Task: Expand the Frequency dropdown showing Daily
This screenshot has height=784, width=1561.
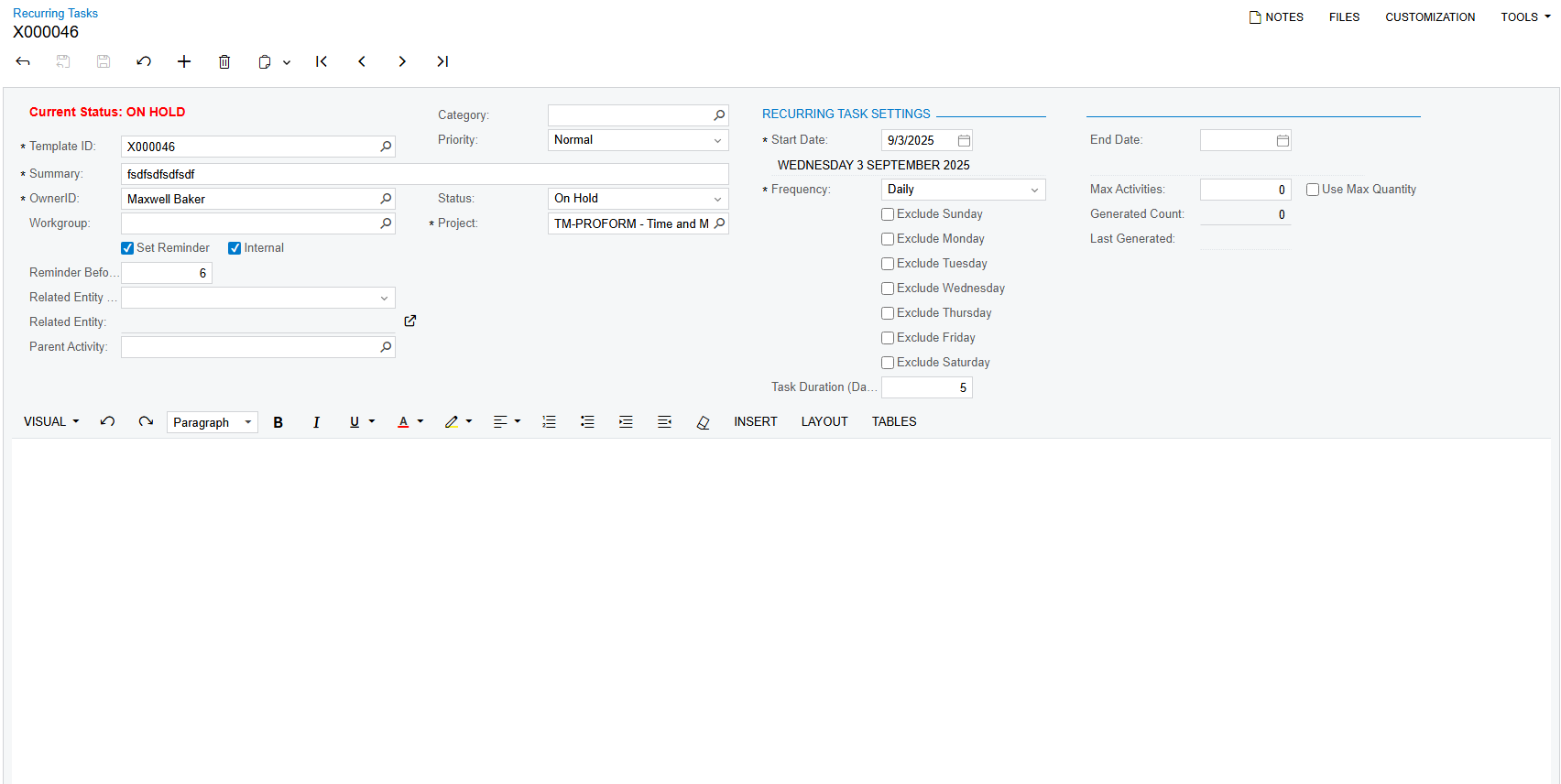Action: coord(963,190)
